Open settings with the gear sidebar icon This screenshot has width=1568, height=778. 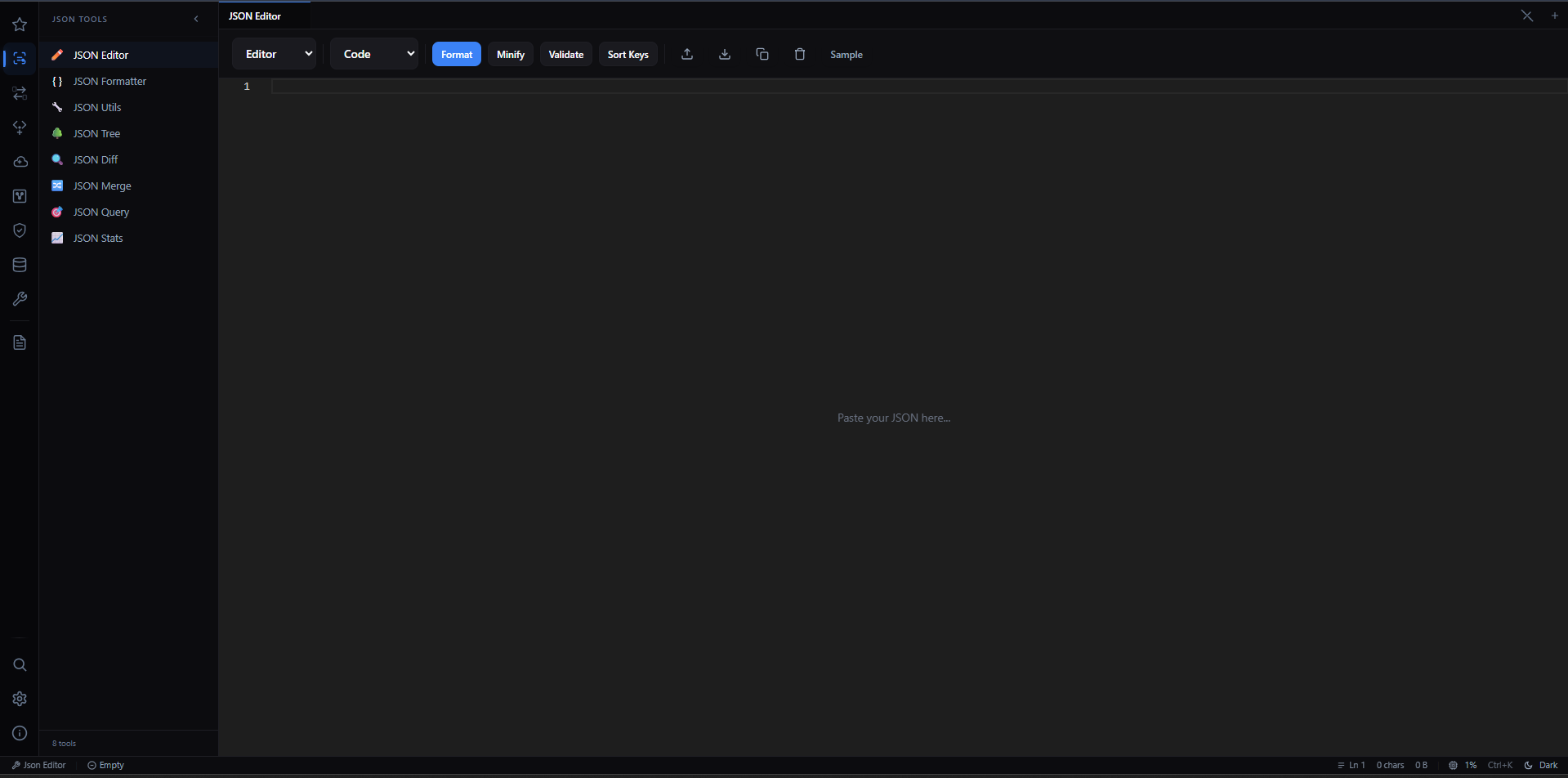coord(20,699)
